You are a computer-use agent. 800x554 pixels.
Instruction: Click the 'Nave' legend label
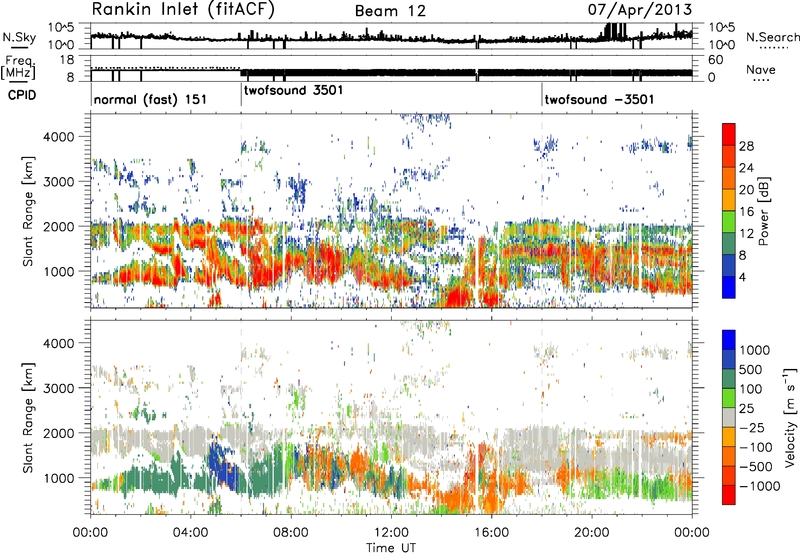tap(760, 69)
